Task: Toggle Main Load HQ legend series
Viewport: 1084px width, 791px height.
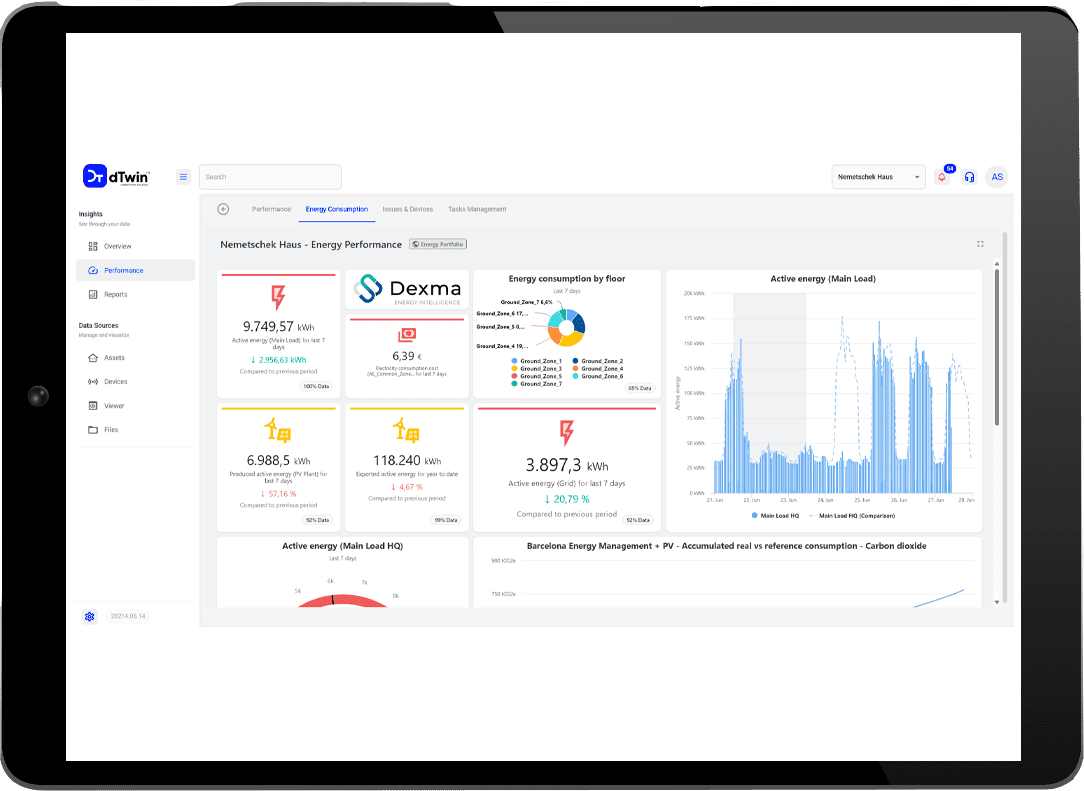Action: click(x=776, y=516)
